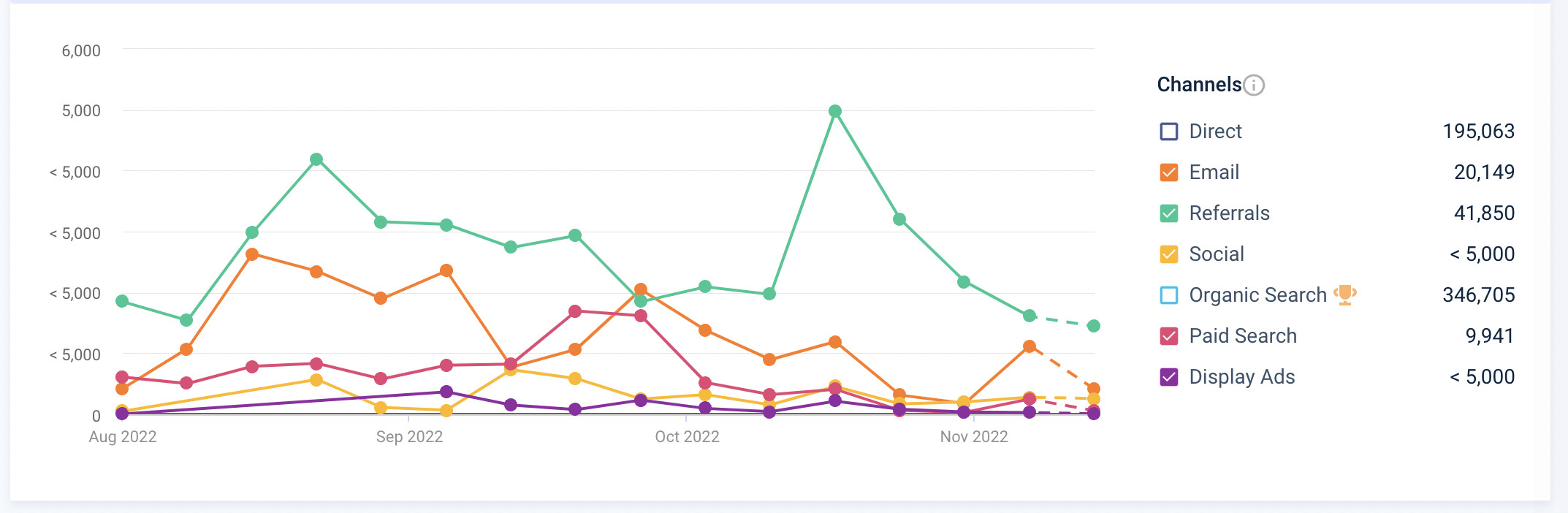The height and width of the screenshot is (513, 1568).
Task: Hide the Referrals channel line
Action: pos(1169,213)
